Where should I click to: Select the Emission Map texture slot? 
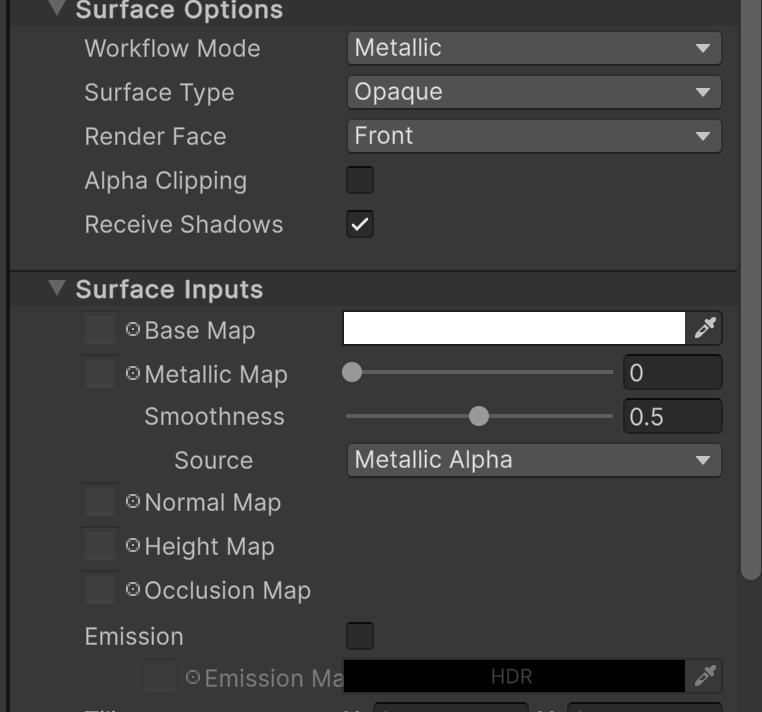[160, 676]
